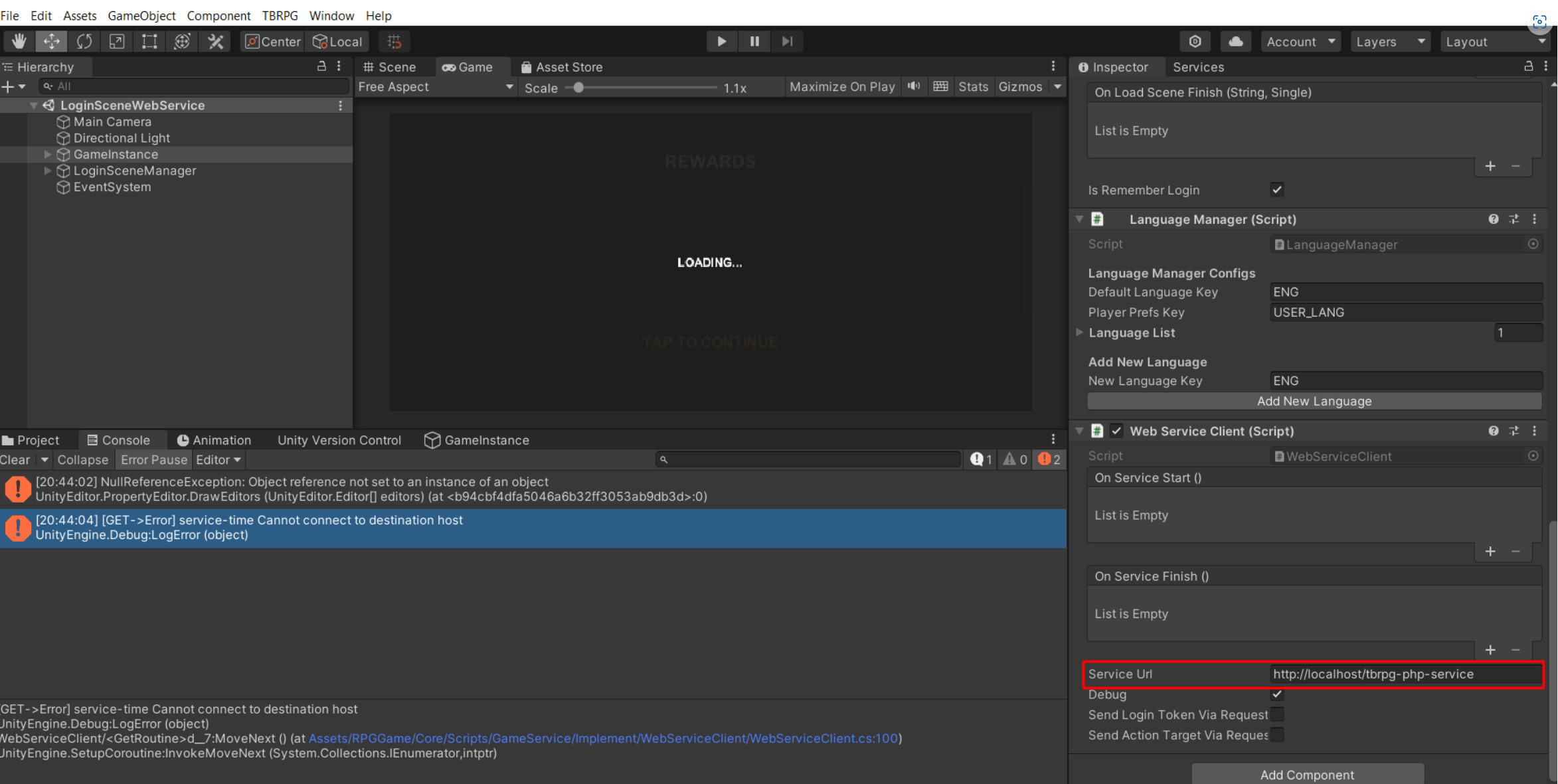Click the Service Url input field
The width and height of the screenshot is (1558, 784).
(1405, 674)
